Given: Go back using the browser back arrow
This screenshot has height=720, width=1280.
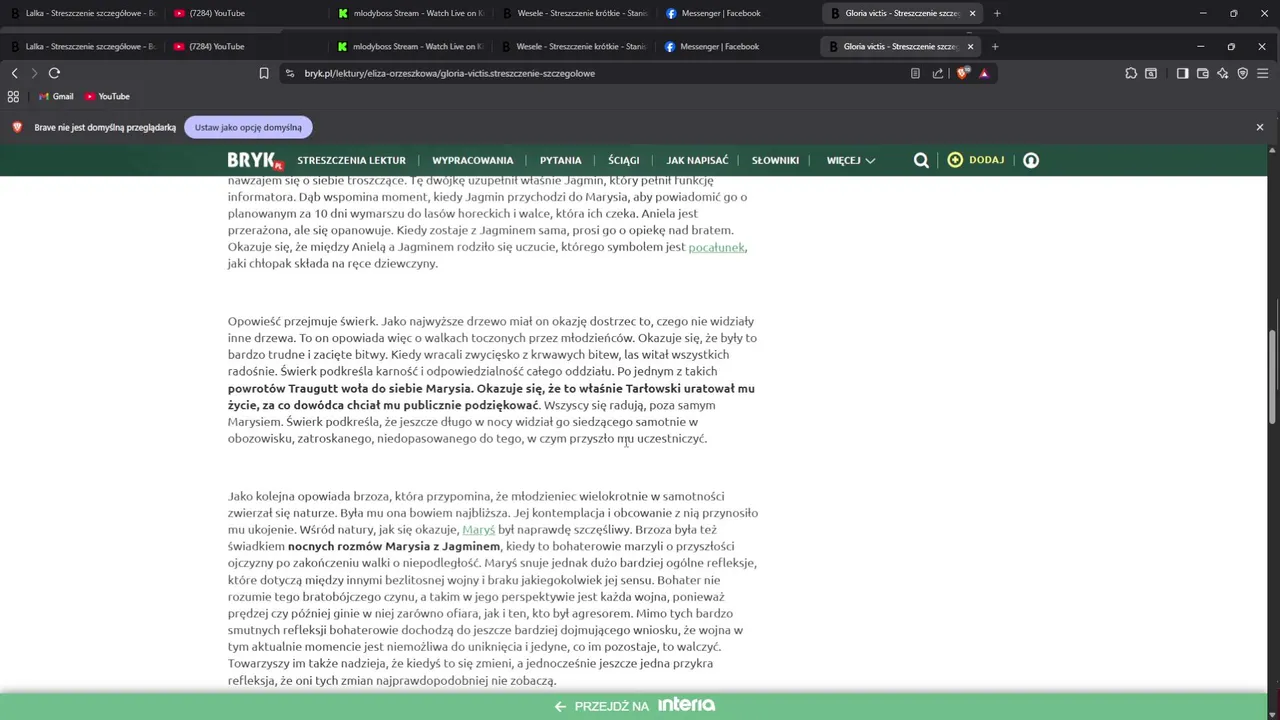Looking at the screenshot, I should (14, 73).
